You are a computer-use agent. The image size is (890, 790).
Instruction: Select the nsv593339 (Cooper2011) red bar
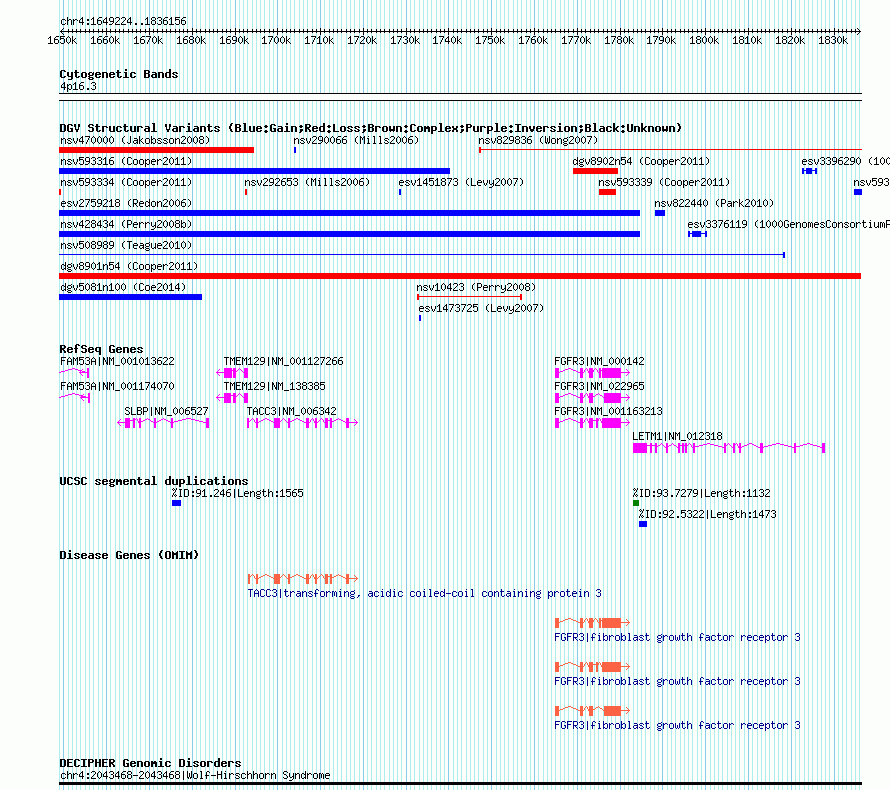click(607, 192)
